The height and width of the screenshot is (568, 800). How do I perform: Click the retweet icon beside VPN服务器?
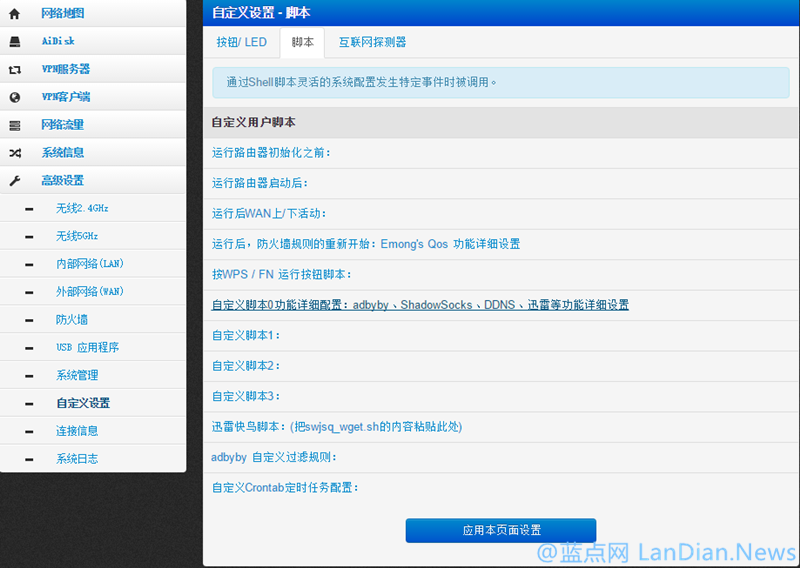coord(15,69)
